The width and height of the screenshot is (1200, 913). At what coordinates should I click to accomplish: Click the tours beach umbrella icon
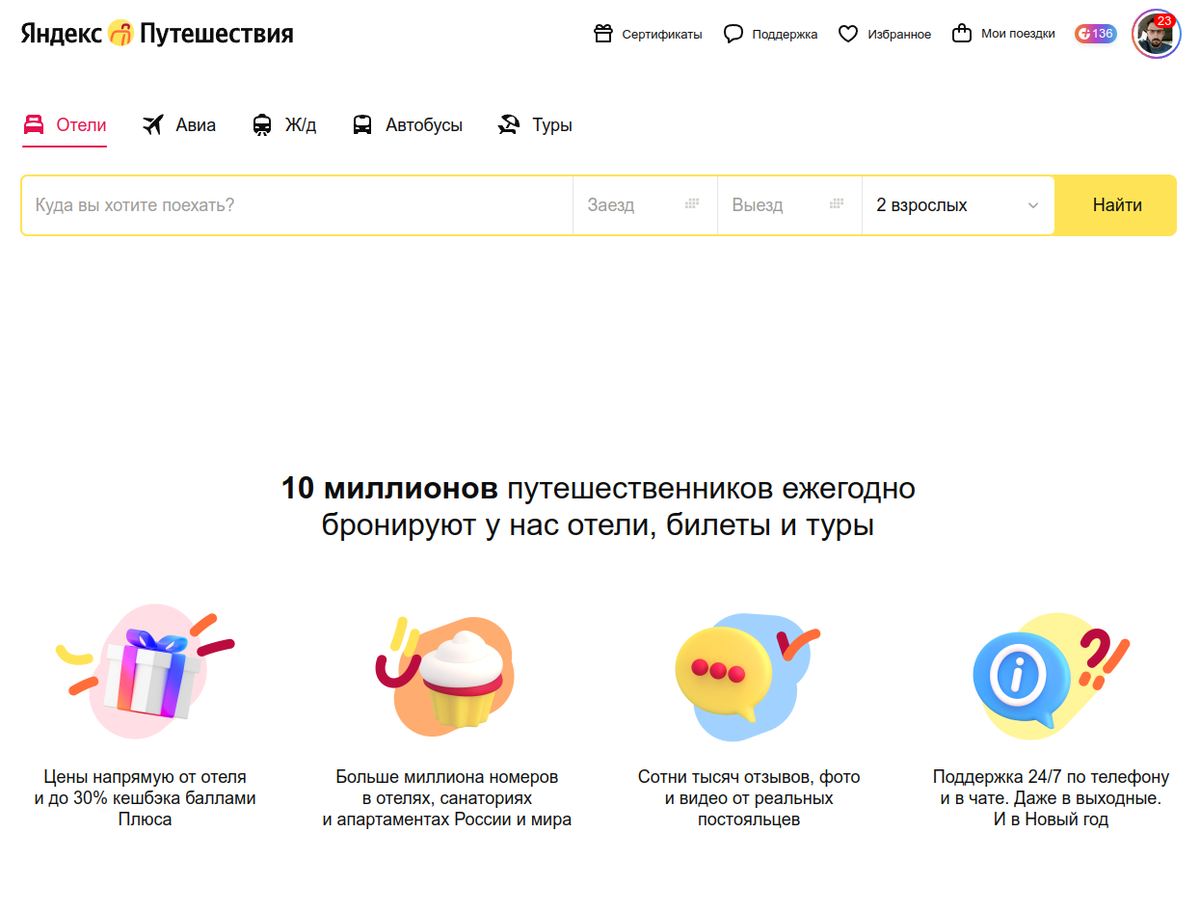point(509,125)
